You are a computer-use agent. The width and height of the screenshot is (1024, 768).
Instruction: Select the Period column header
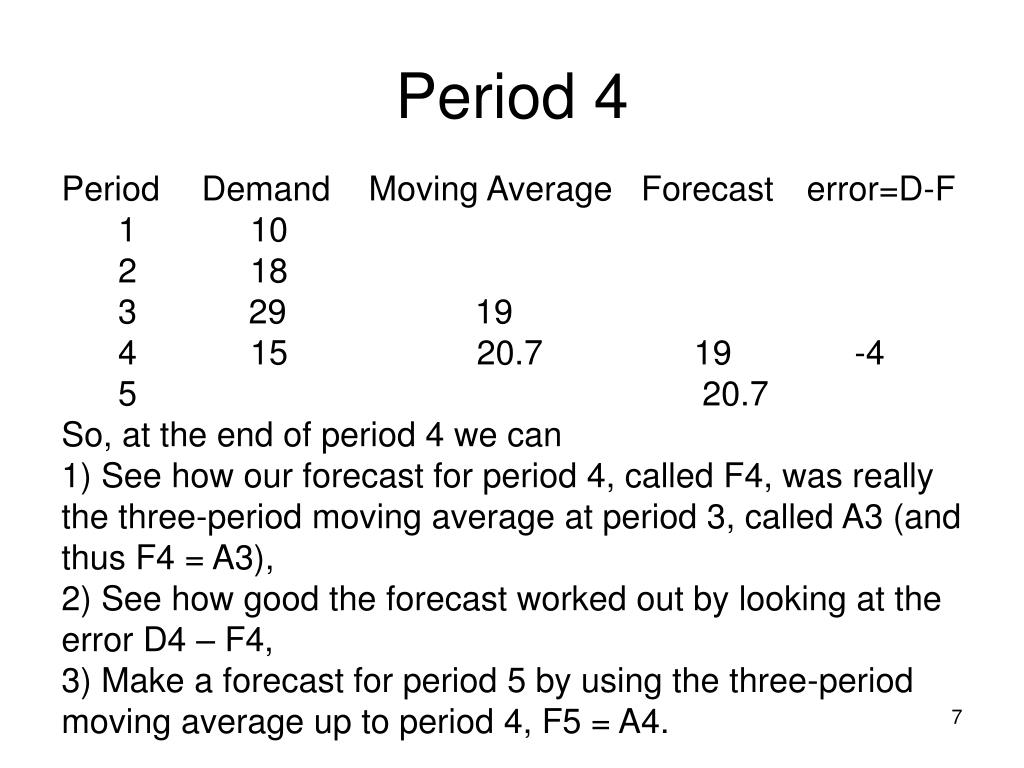pos(110,189)
